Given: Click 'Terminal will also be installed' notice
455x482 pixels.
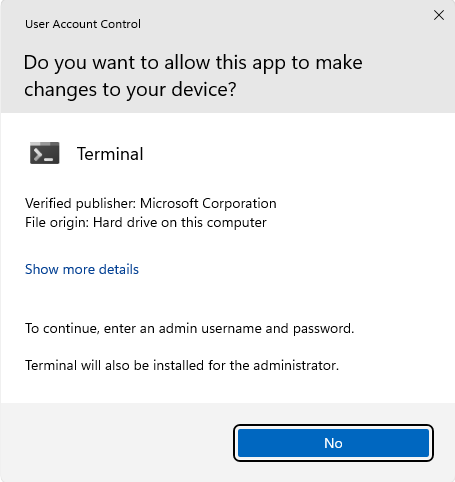Looking at the screenshot, I should 182,365.
